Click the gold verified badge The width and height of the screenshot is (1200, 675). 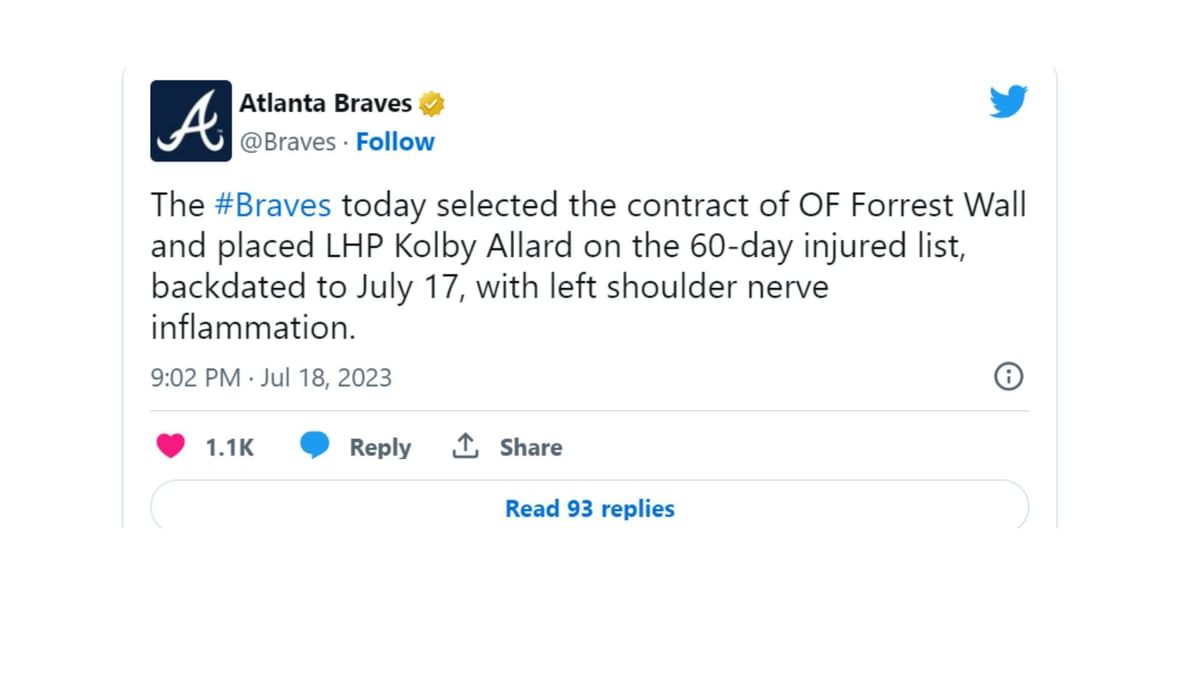point(432,104)
